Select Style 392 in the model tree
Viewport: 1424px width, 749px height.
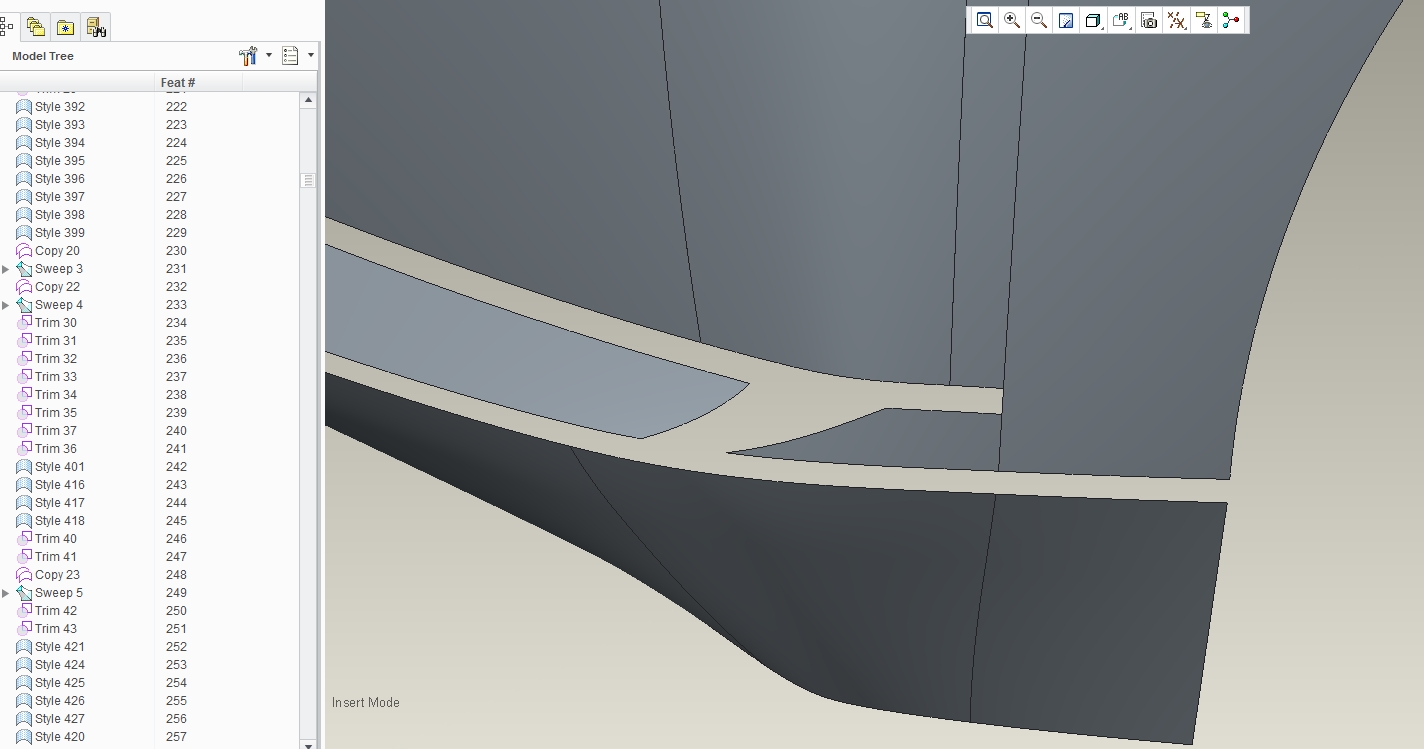60,107
